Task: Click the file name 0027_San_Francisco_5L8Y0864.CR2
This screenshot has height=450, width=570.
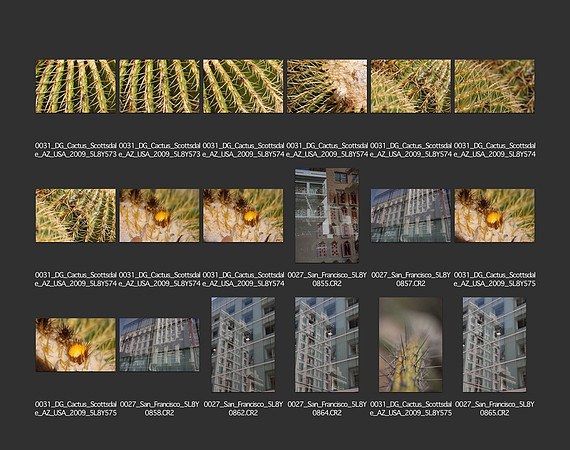Action: pyautogui.click(x=327, y=409)
